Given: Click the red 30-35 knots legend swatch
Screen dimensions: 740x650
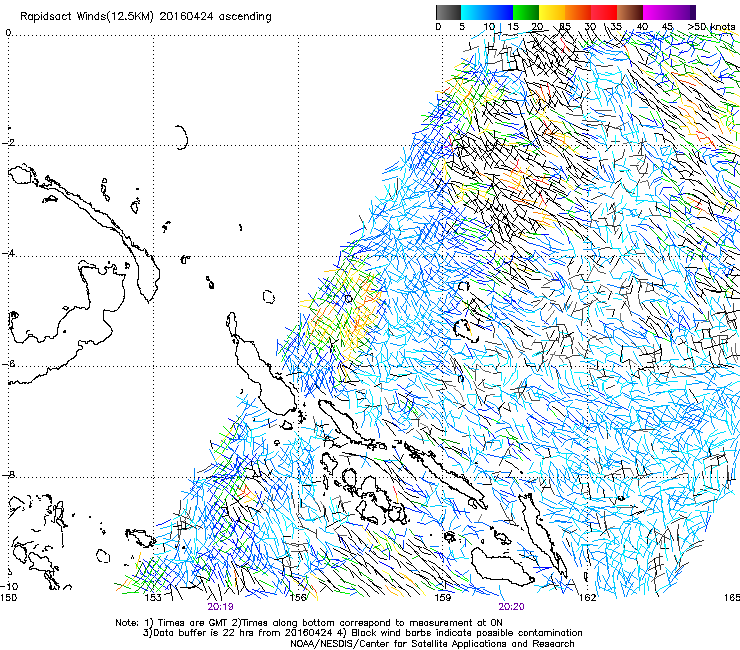Looking at the screenshot, I should [604, 12].
